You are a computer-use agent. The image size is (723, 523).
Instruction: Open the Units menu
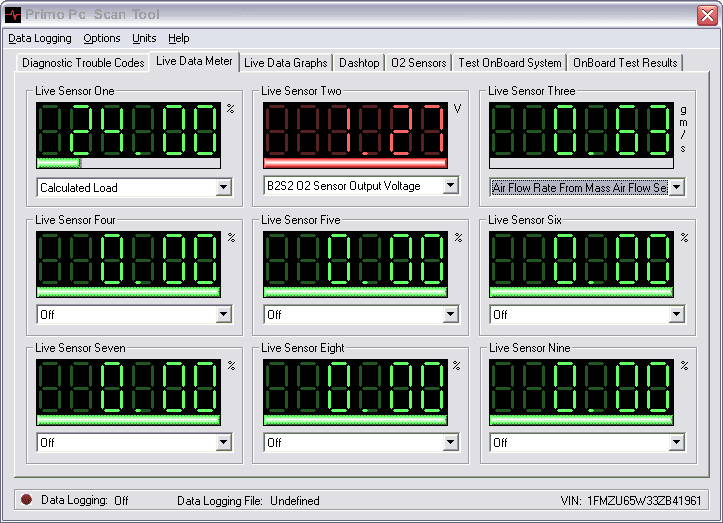[x=144, y=38]
